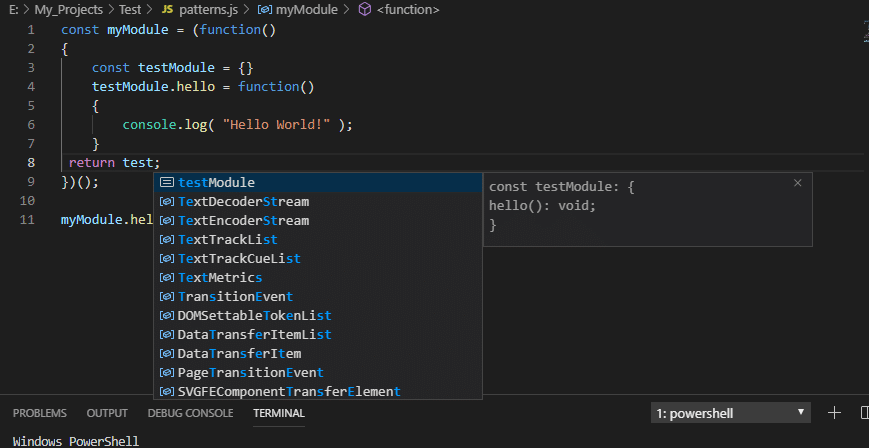Click patterns.js in breadcrumb
Viewport: 869px width, 448px height.
[x=208, y=9]
